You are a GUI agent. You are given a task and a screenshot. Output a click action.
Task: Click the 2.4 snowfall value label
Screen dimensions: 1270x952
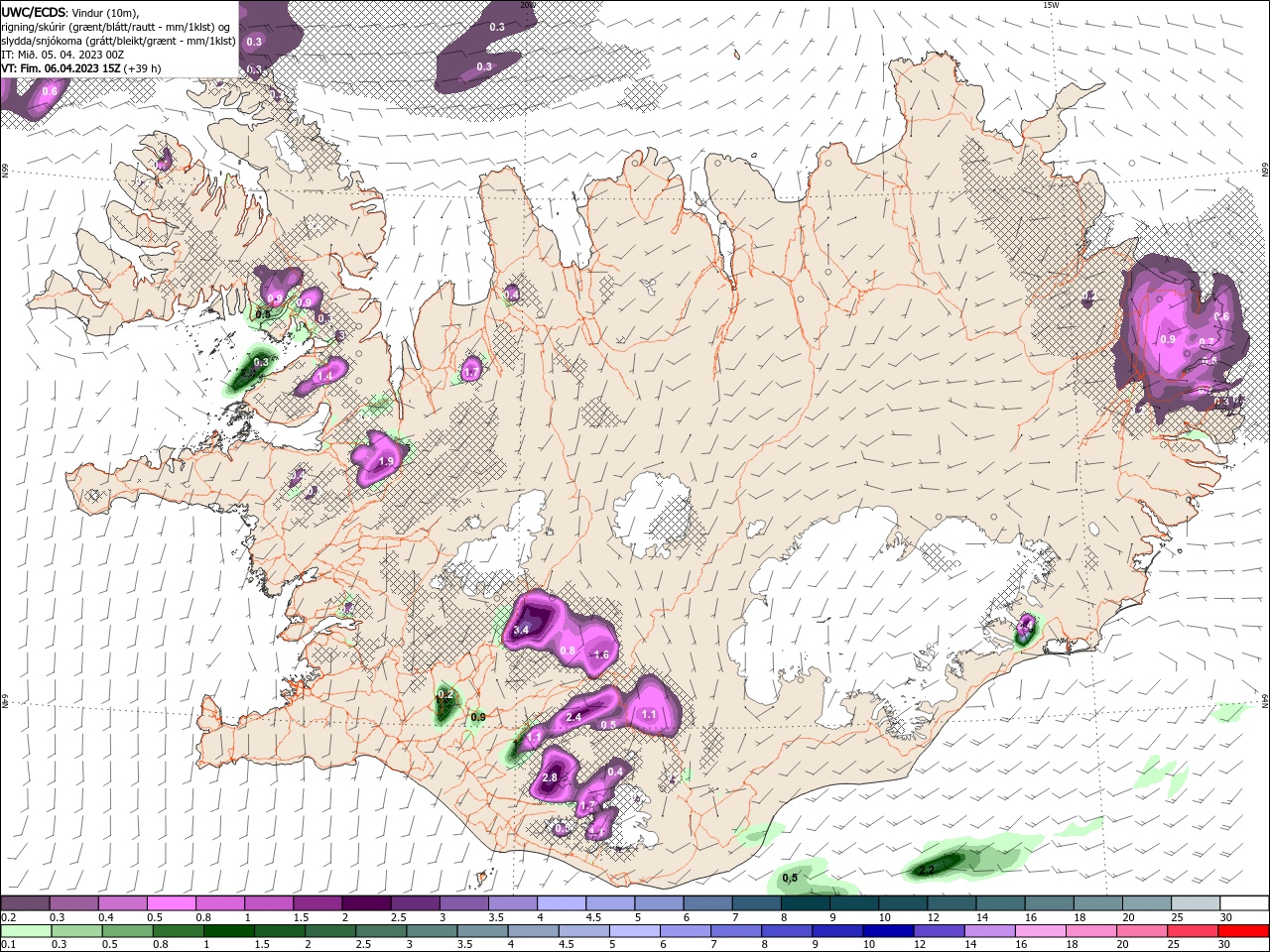tap(573, 717)
